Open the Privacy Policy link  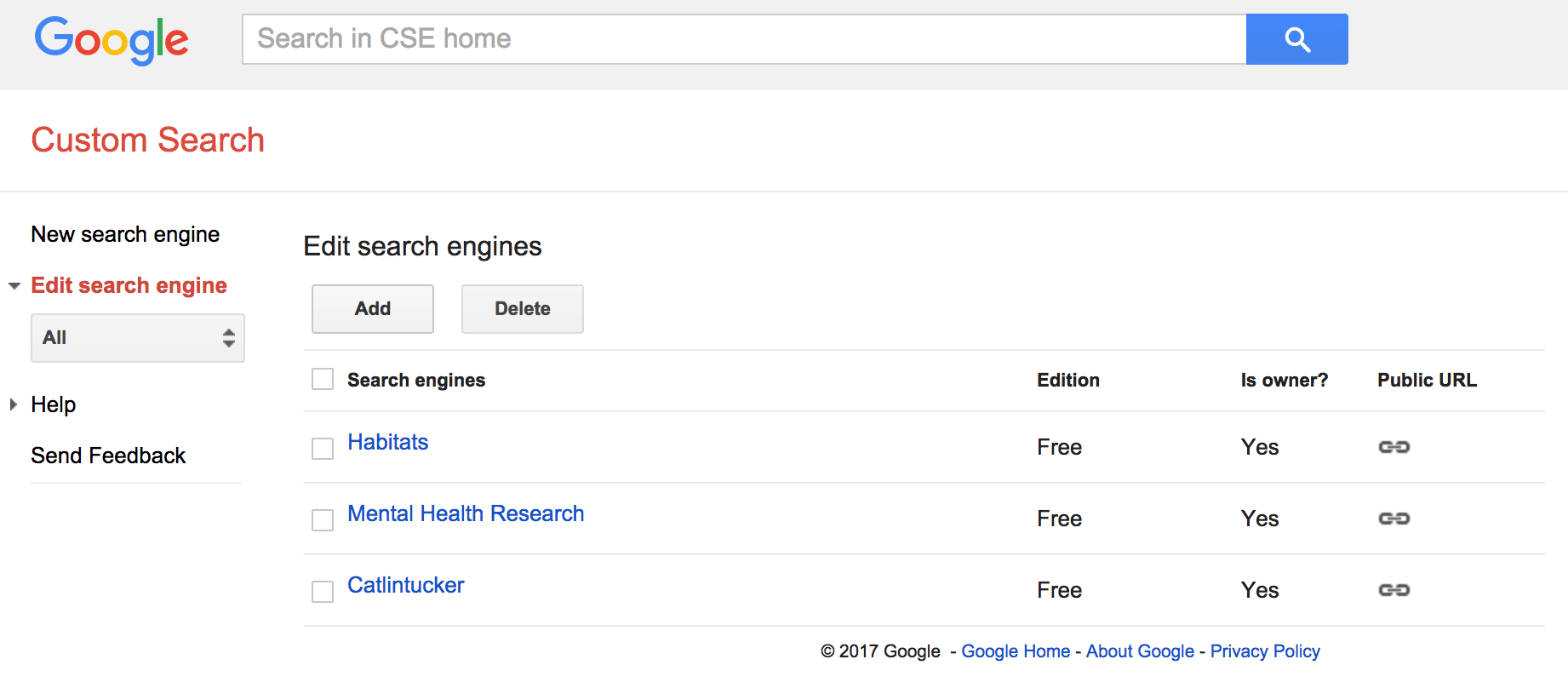[x=1265, y=651]
